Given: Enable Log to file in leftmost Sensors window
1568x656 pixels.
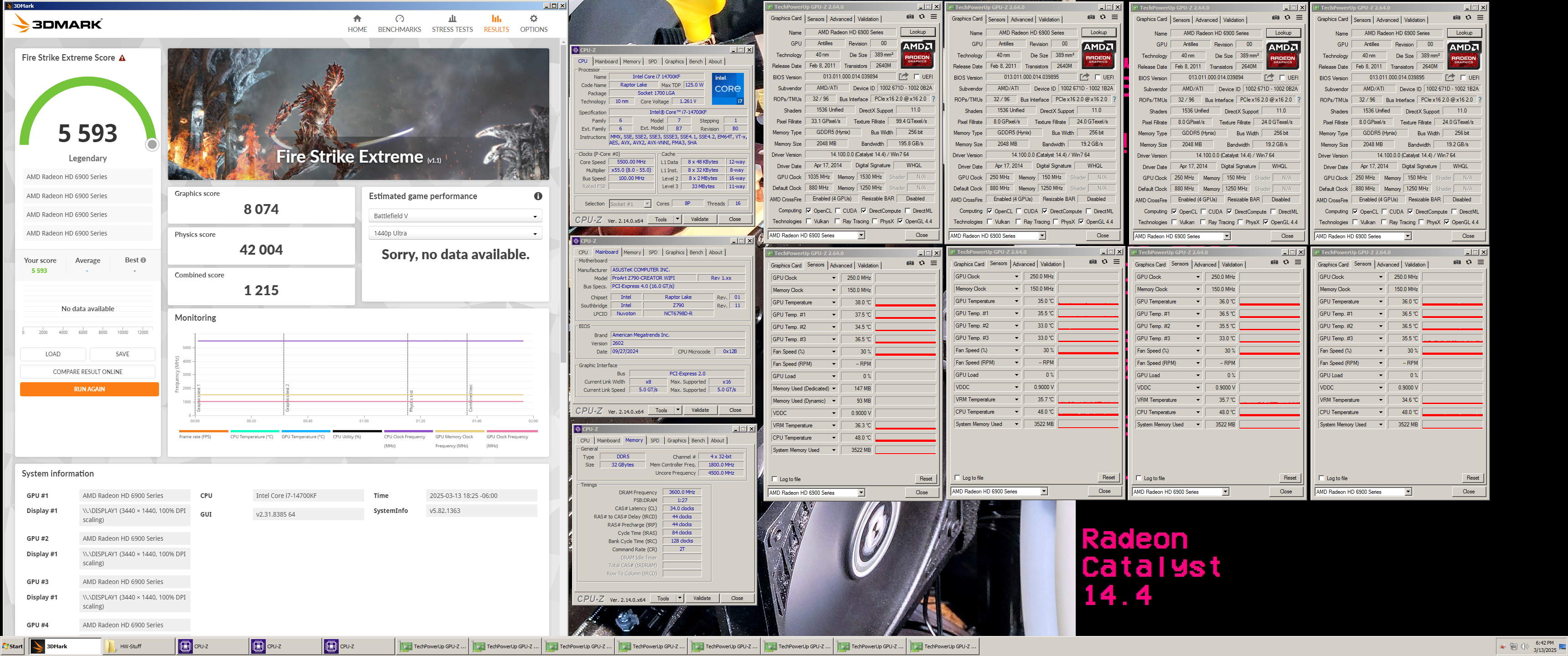Looking at the screenshot, I should [x=774, y=479].
